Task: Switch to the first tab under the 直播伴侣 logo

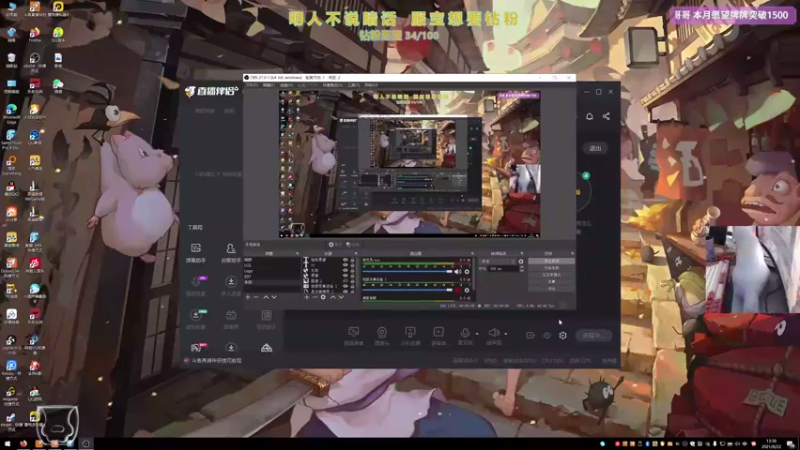Action: [205, 111]
